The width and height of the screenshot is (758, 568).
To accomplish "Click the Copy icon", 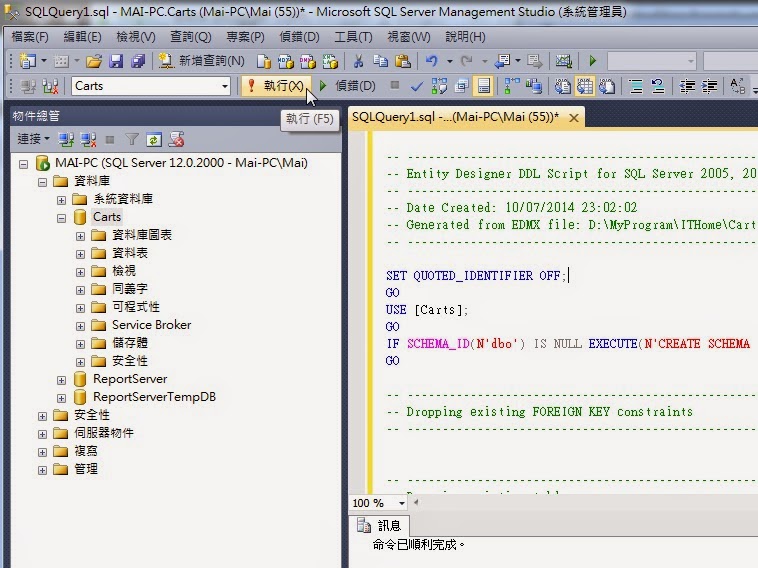I will tap(380, 61).
